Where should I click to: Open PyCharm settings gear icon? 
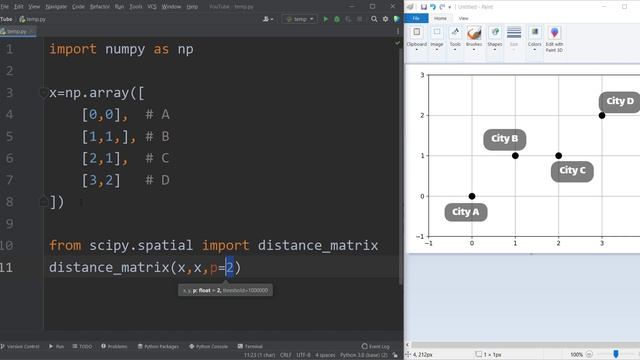pyautogui.click(x=385, y=19)
